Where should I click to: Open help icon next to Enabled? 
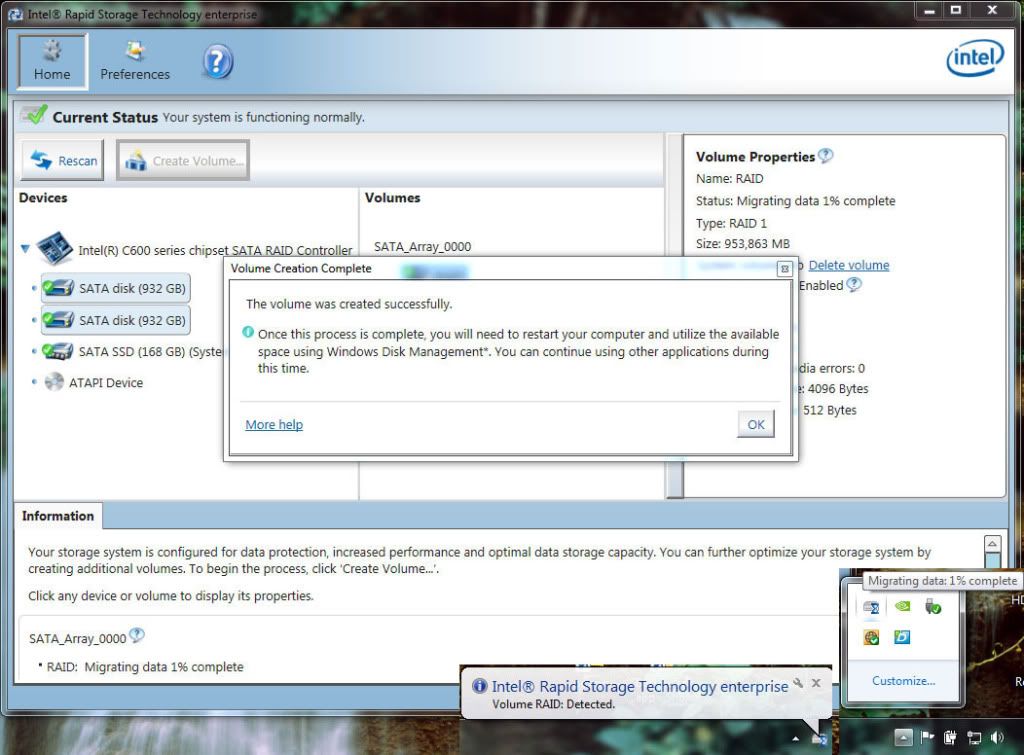click(854, 285)
